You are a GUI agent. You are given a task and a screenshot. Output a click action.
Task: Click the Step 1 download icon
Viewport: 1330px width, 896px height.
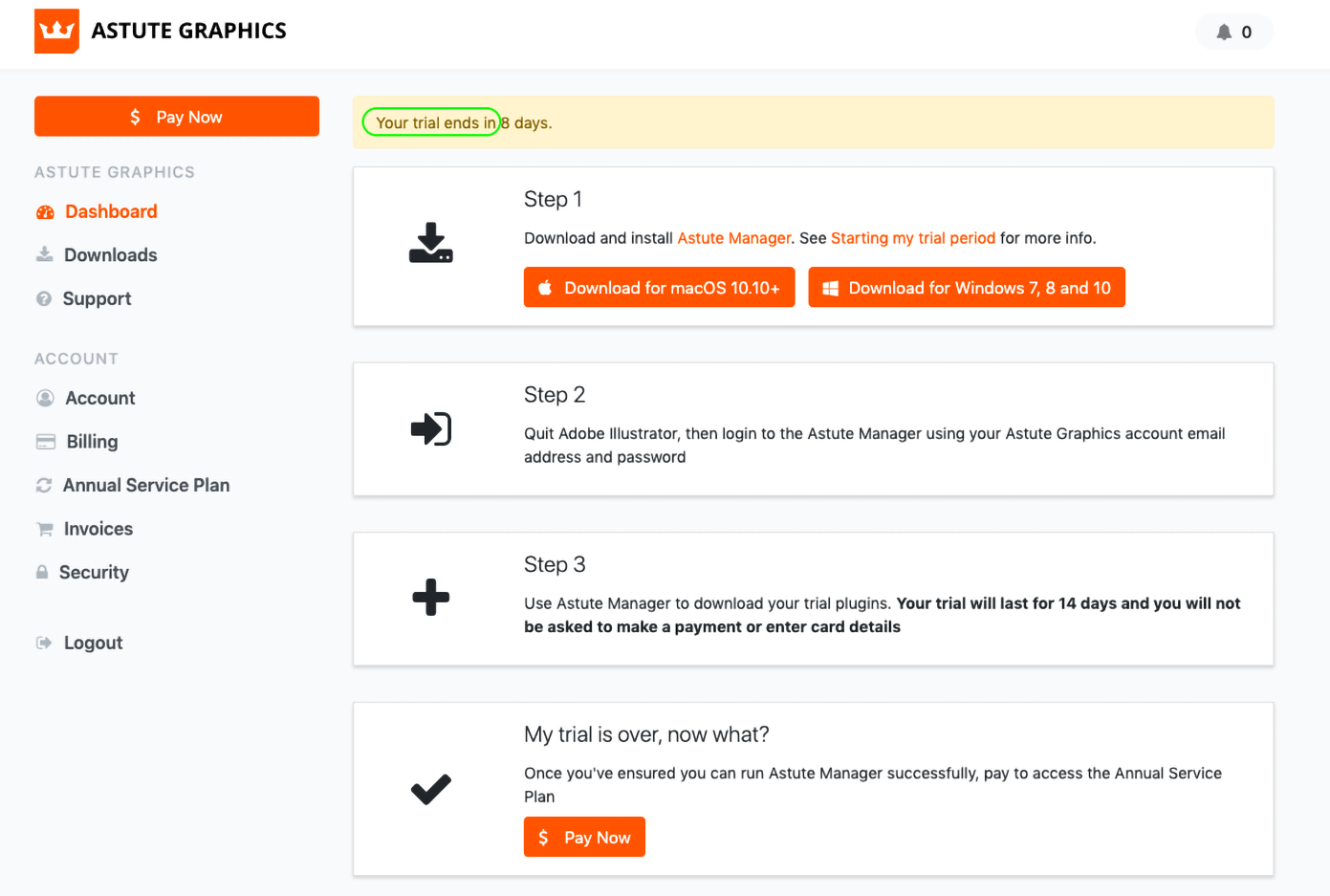(430, 243)
